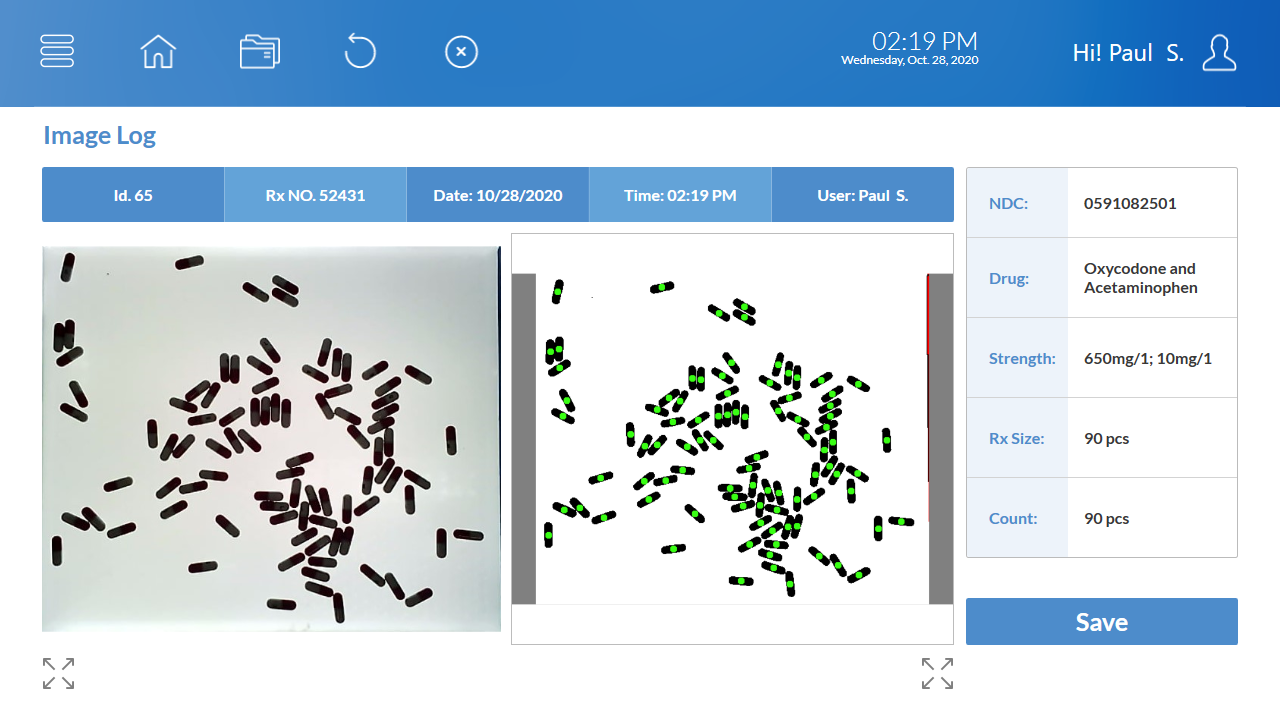Image resolution: width=1280 pixels, height=720 pixels.
Task: Open the user profile icon
Action: coord(1219,53)
